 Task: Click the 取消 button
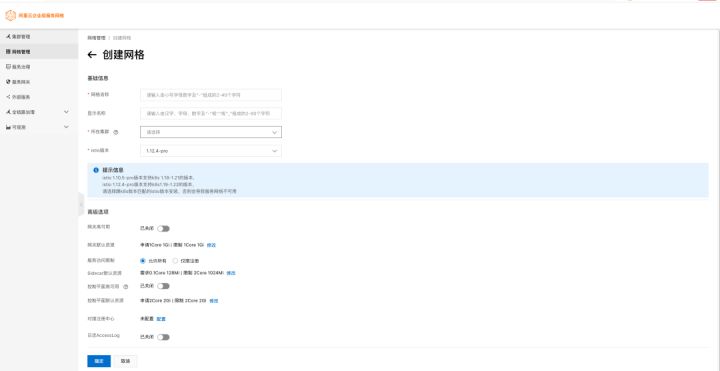[x=125, y=361]
